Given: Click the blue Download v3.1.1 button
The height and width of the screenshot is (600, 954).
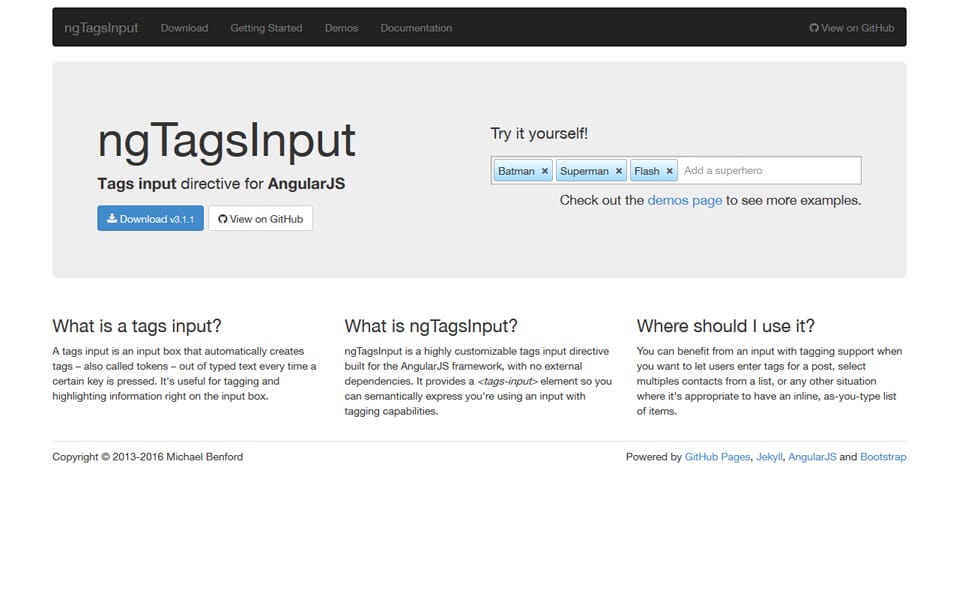Looking at the screenshot, I should (150, 218).
